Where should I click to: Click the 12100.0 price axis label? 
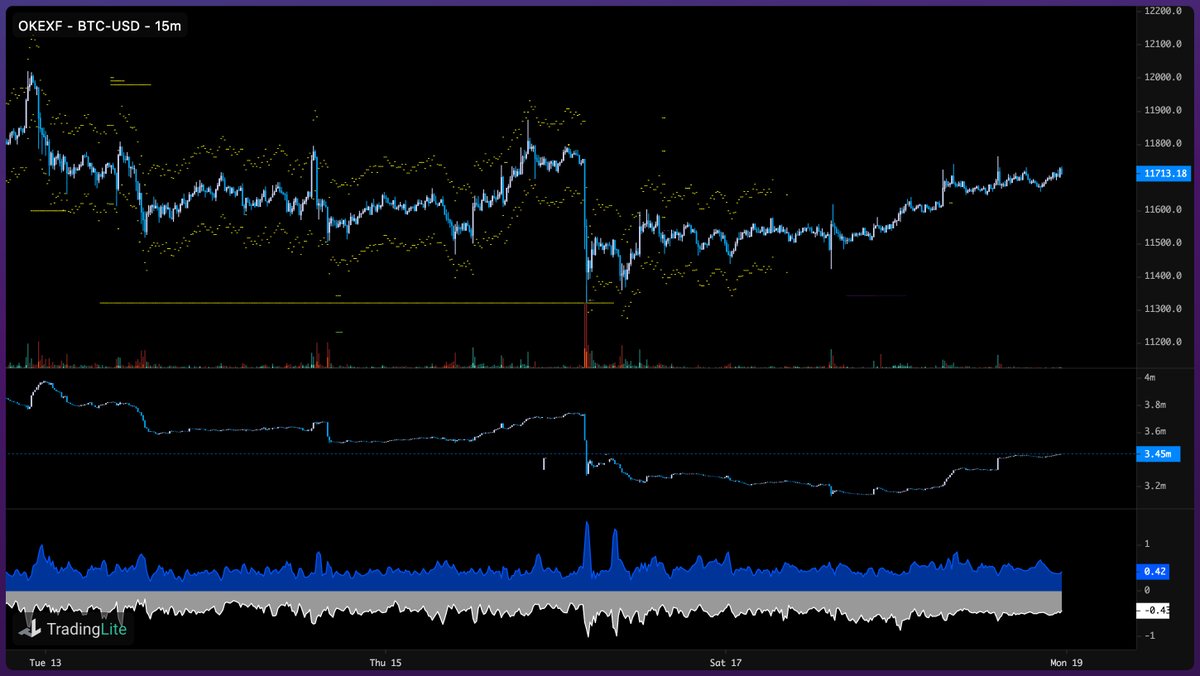point(1163,44)
